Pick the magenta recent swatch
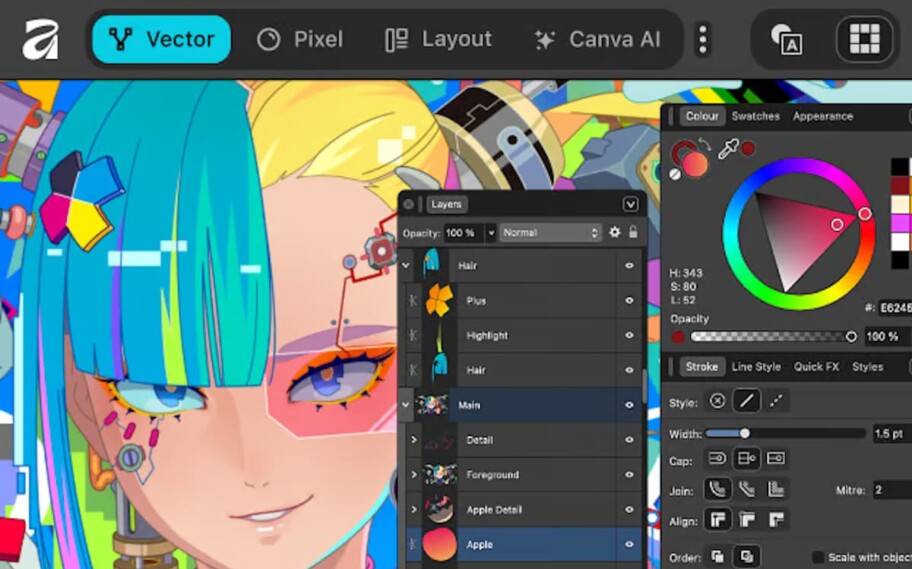This screenshot has width=912, height=569. click(x=900, y=223)
